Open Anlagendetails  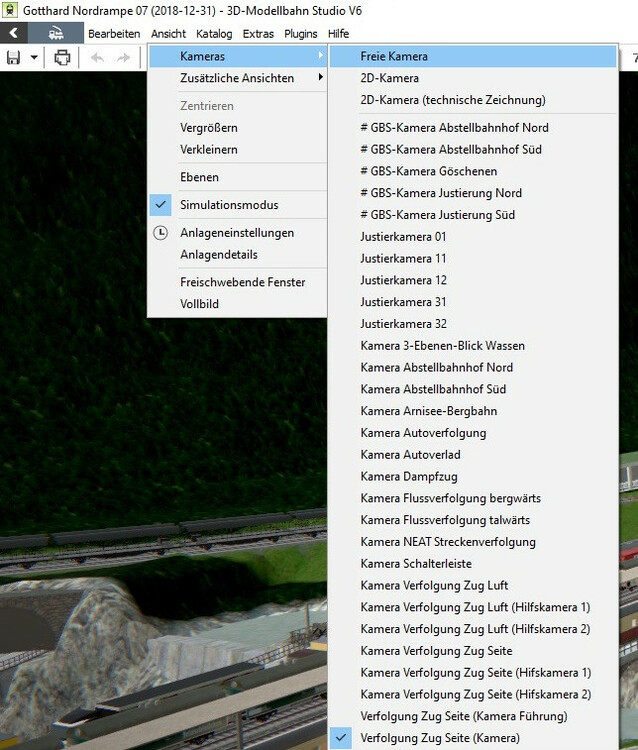coord(238,254)
